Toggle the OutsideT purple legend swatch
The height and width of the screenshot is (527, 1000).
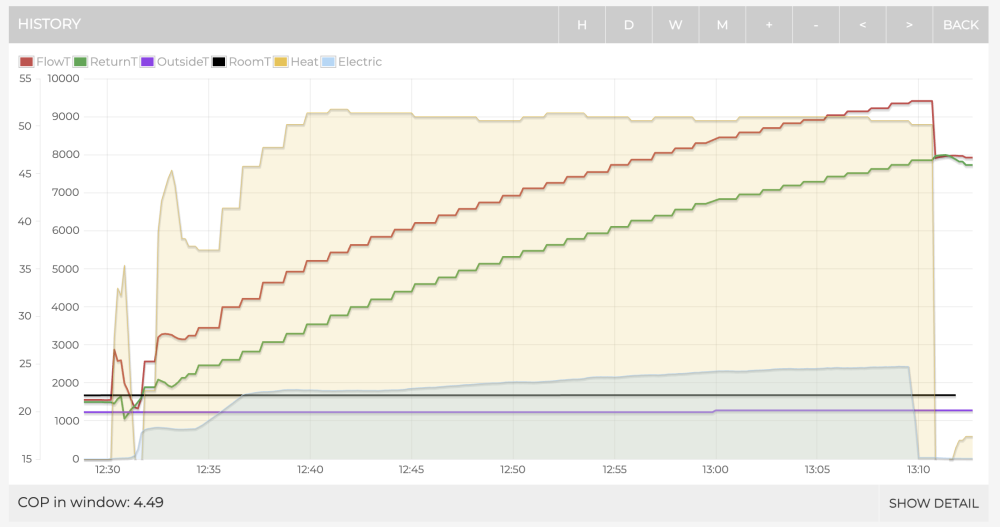[x=147, y=62]
